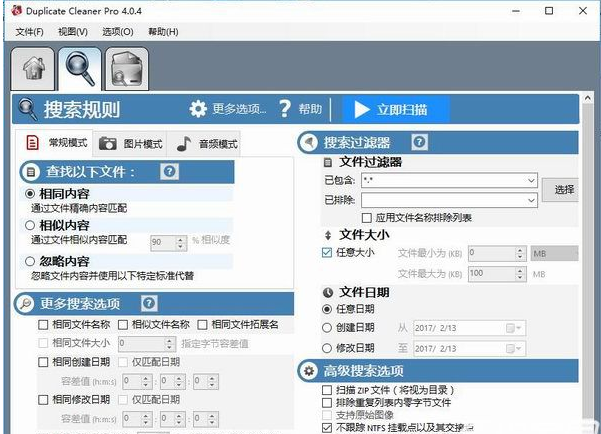Click the 更多选项 gear icon
Image resolution: width=601 pixels, height=434 pixels.
point(198,109)
